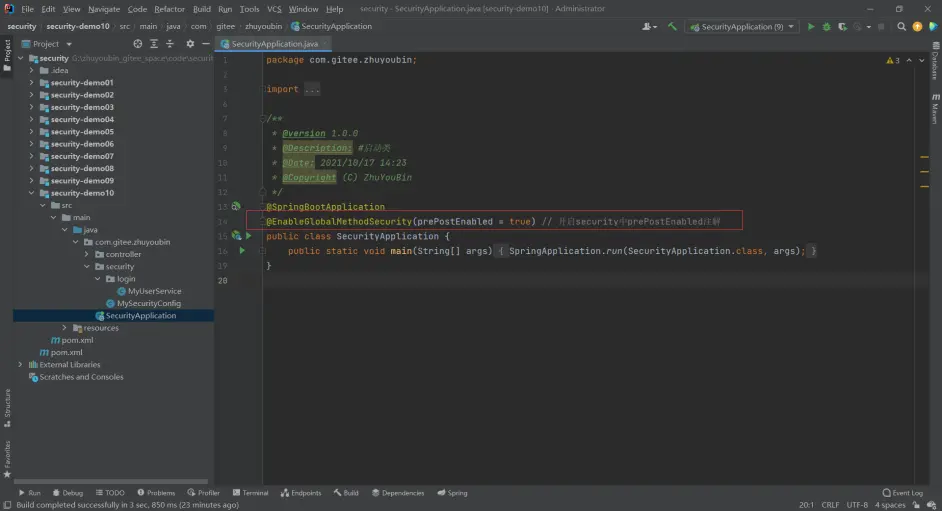Click the locate/select opened file icon
Screen dimensions: 942x511
tap(136, 44)
